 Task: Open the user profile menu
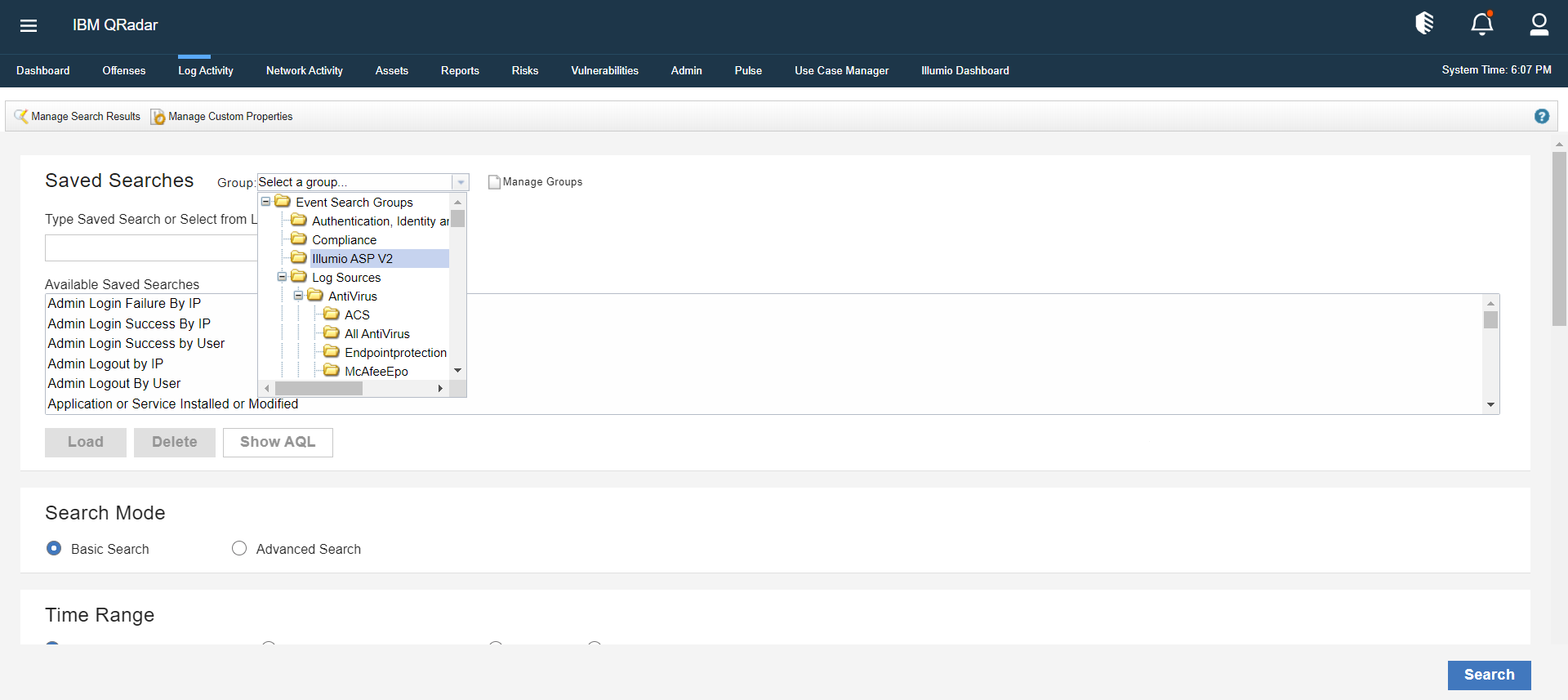tap(1539, 25)
